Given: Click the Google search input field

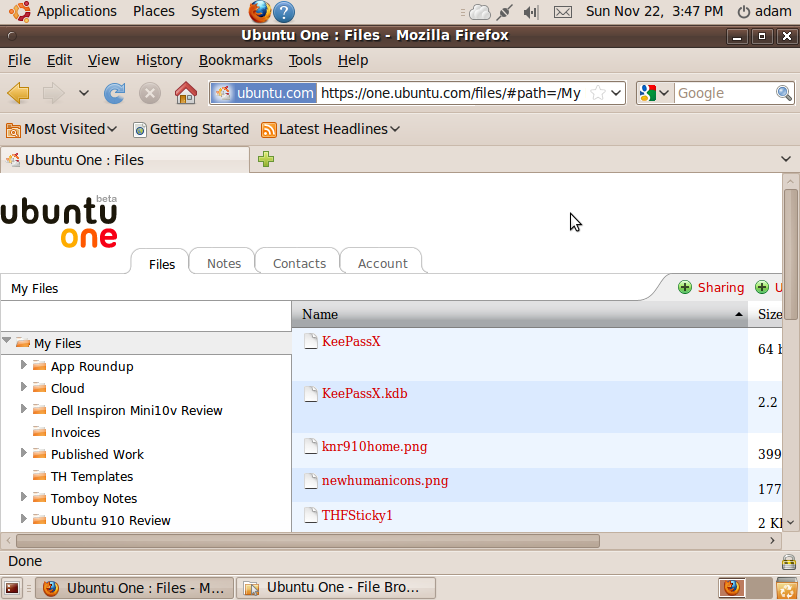Looking at the screenshot, I should (x=723, y=93).
